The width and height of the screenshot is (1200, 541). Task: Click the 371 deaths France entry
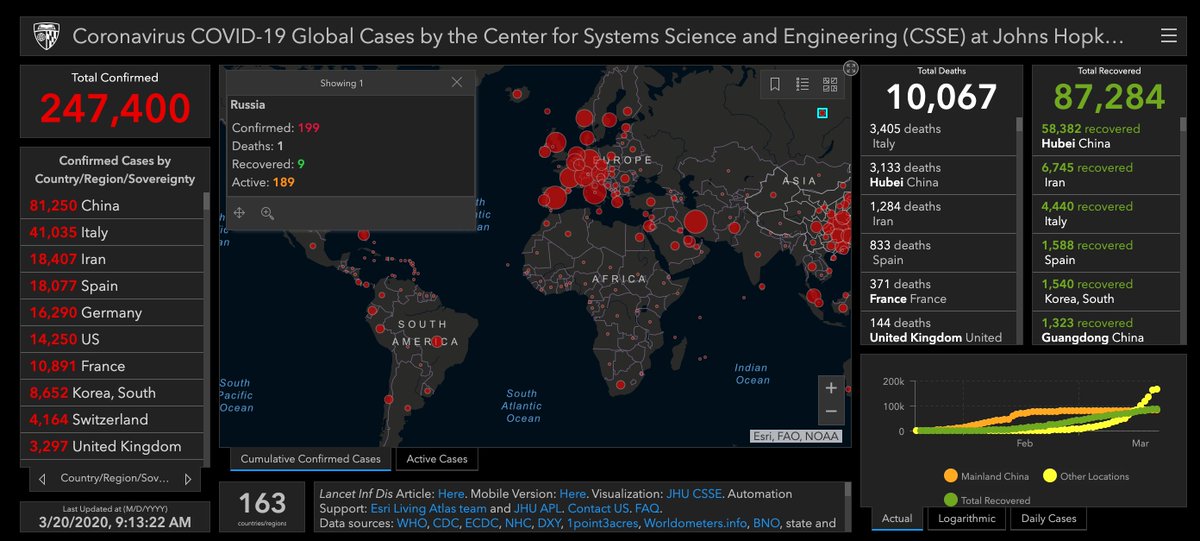tap(938, 291)
